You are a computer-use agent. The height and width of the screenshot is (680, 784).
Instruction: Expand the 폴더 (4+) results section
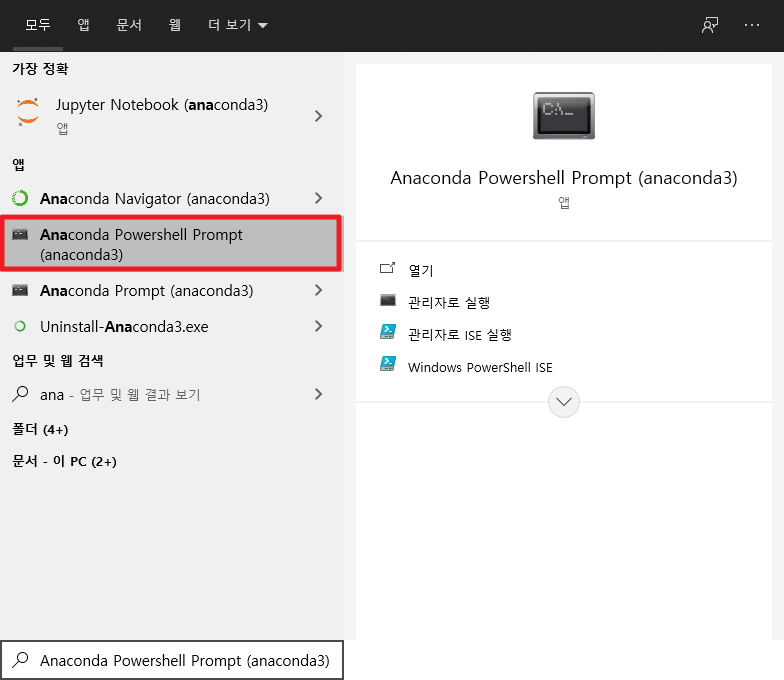[x=40, y=430]
